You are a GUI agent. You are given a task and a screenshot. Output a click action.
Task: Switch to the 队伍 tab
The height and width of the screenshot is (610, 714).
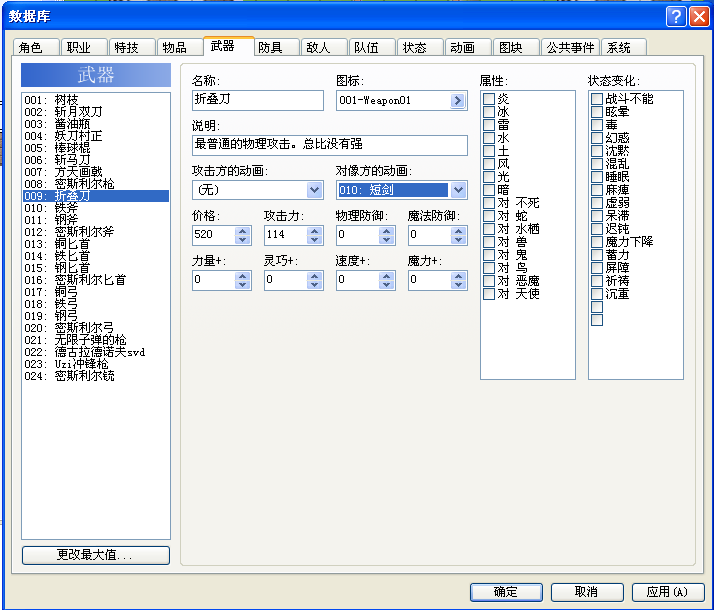[x=372, y=47]
